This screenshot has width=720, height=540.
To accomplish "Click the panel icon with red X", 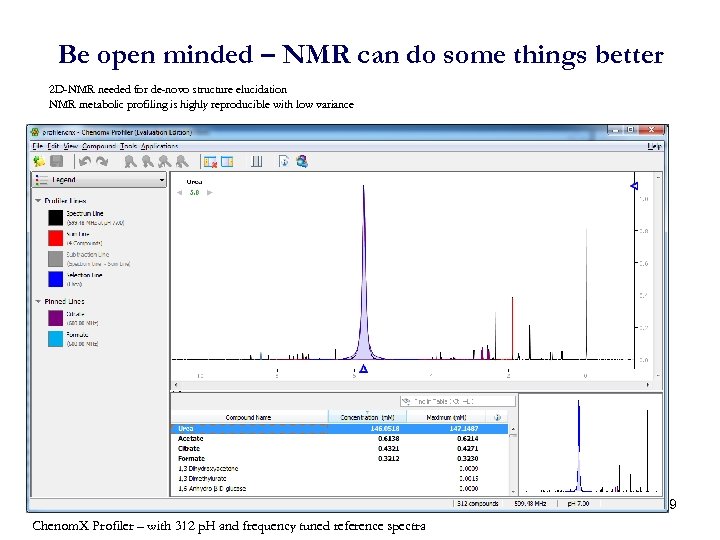I will click(x=210, y=162).
